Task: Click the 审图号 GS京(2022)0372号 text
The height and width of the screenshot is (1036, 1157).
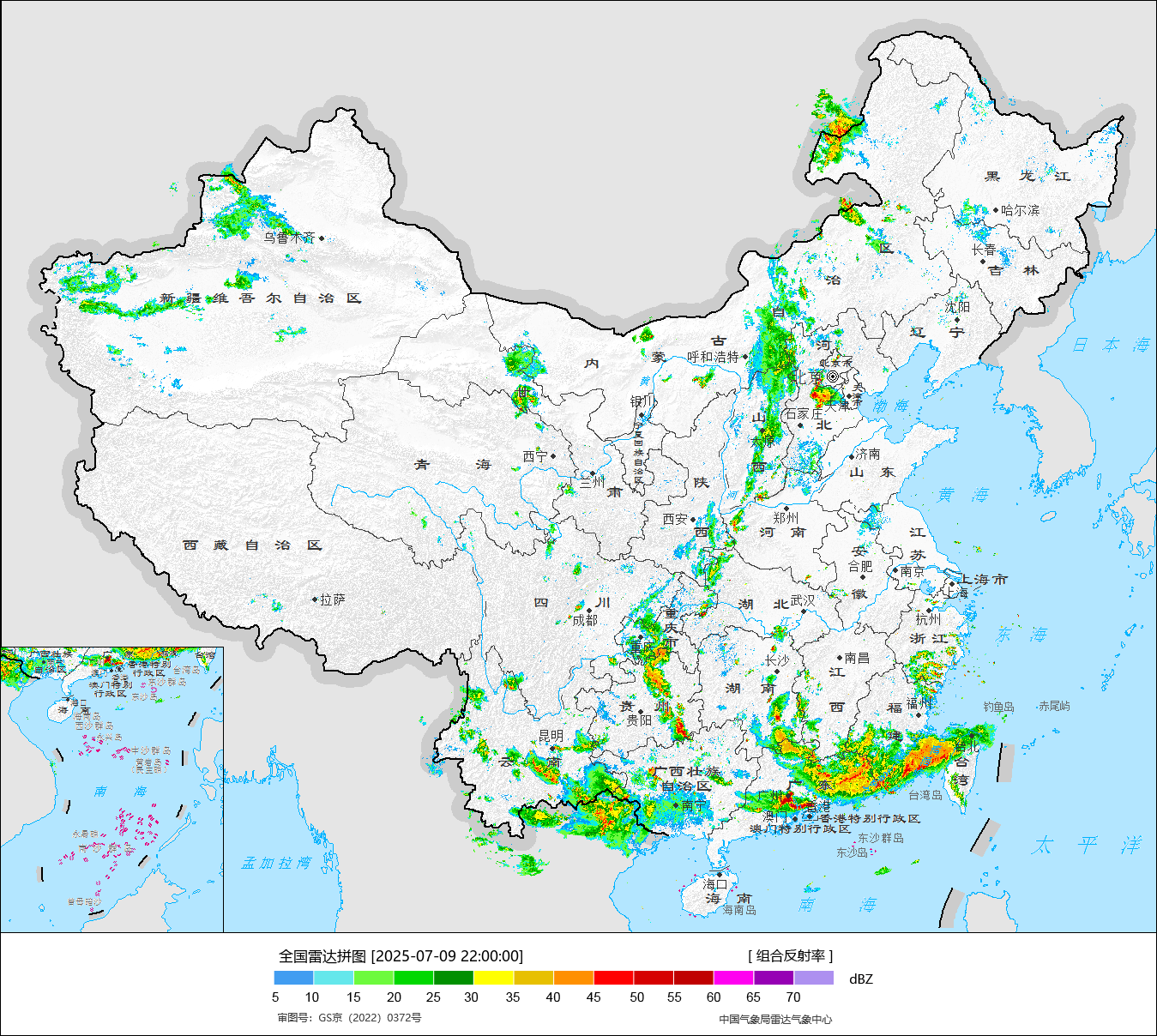Action: [349, 1018]
